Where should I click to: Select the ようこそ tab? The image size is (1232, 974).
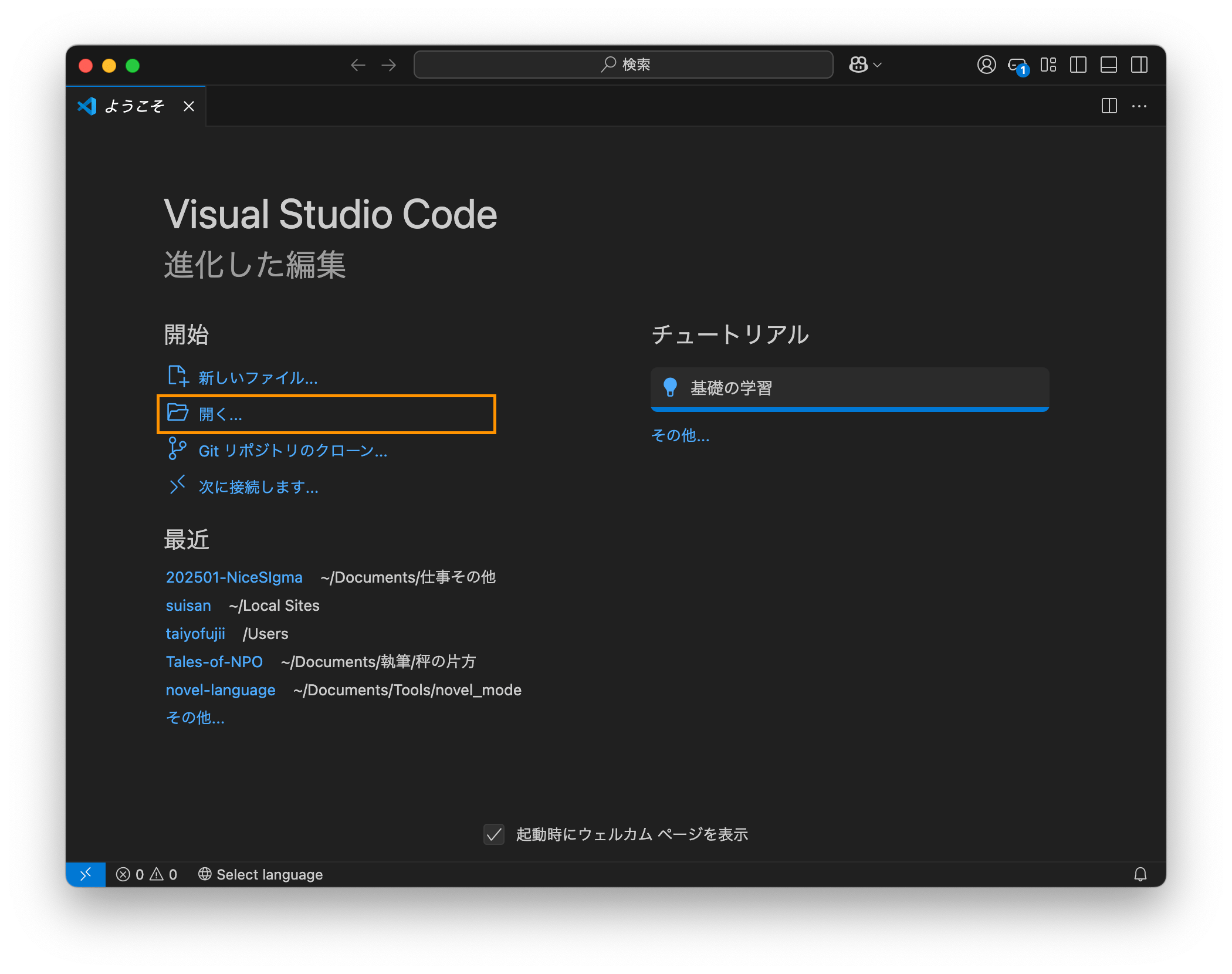point(135,106)
